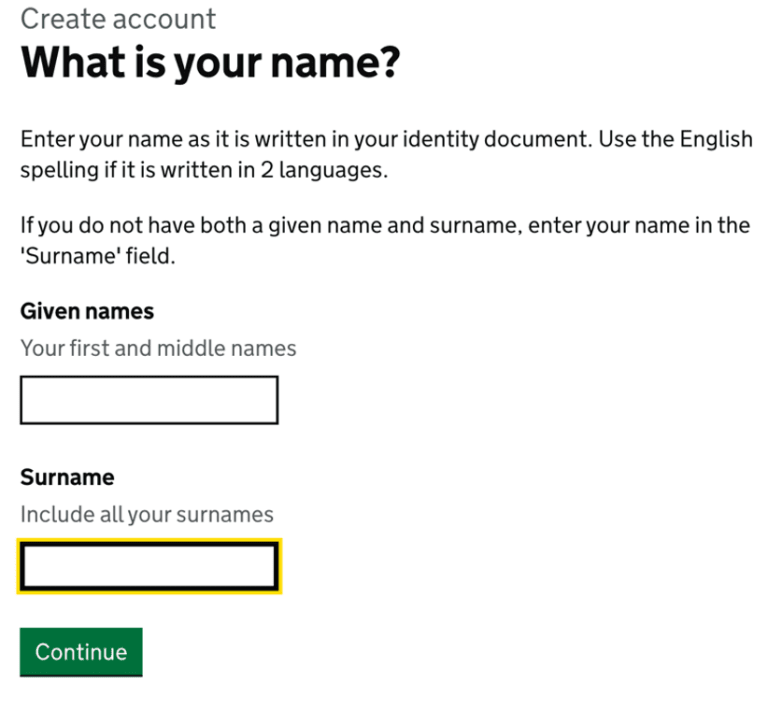Click the 'What is your name?' heading
This screenshot has height=712, width=768.
click(x=210, y=64)
